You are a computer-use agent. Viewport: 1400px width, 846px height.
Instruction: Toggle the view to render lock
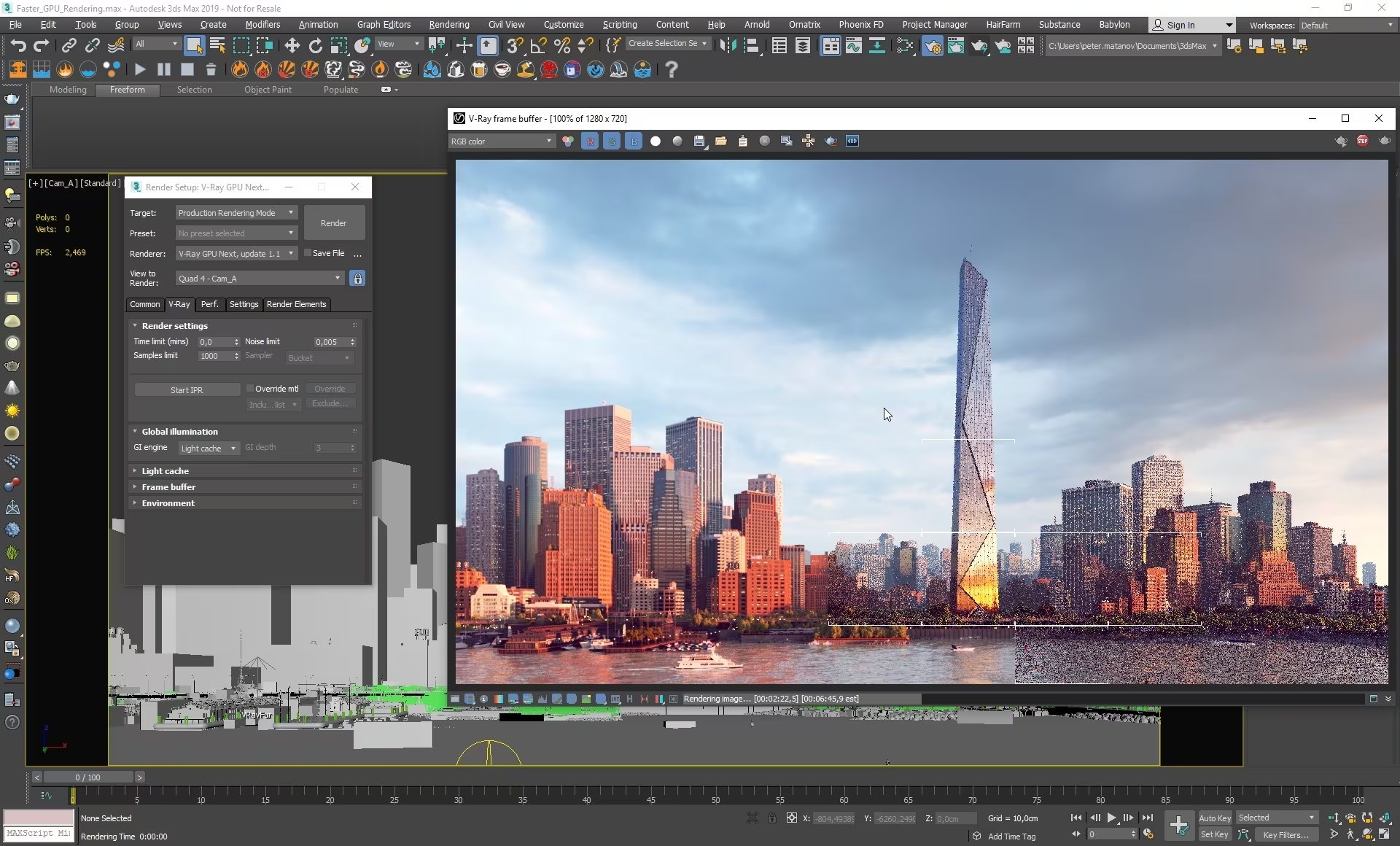pos(357,279)
